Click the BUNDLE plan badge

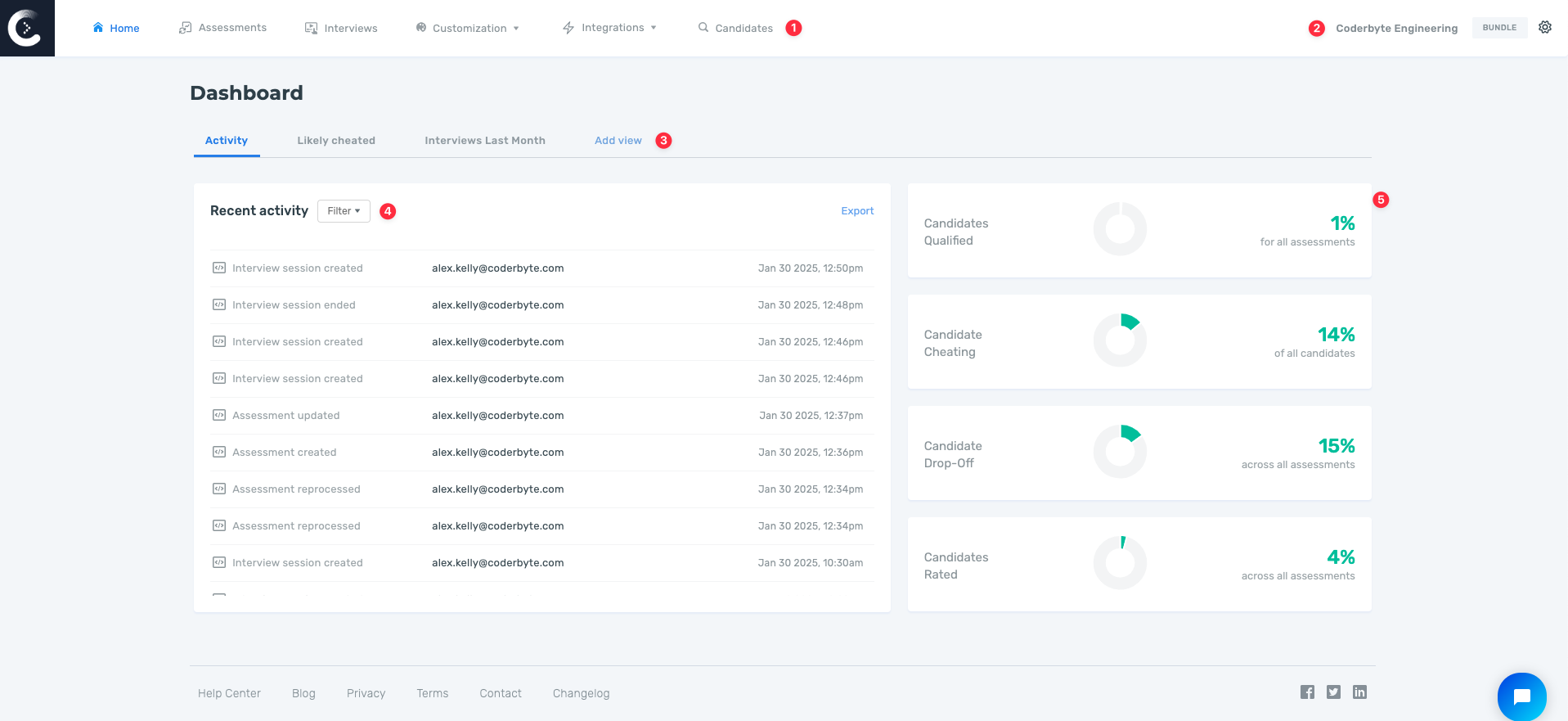[x=1499, y=28]
